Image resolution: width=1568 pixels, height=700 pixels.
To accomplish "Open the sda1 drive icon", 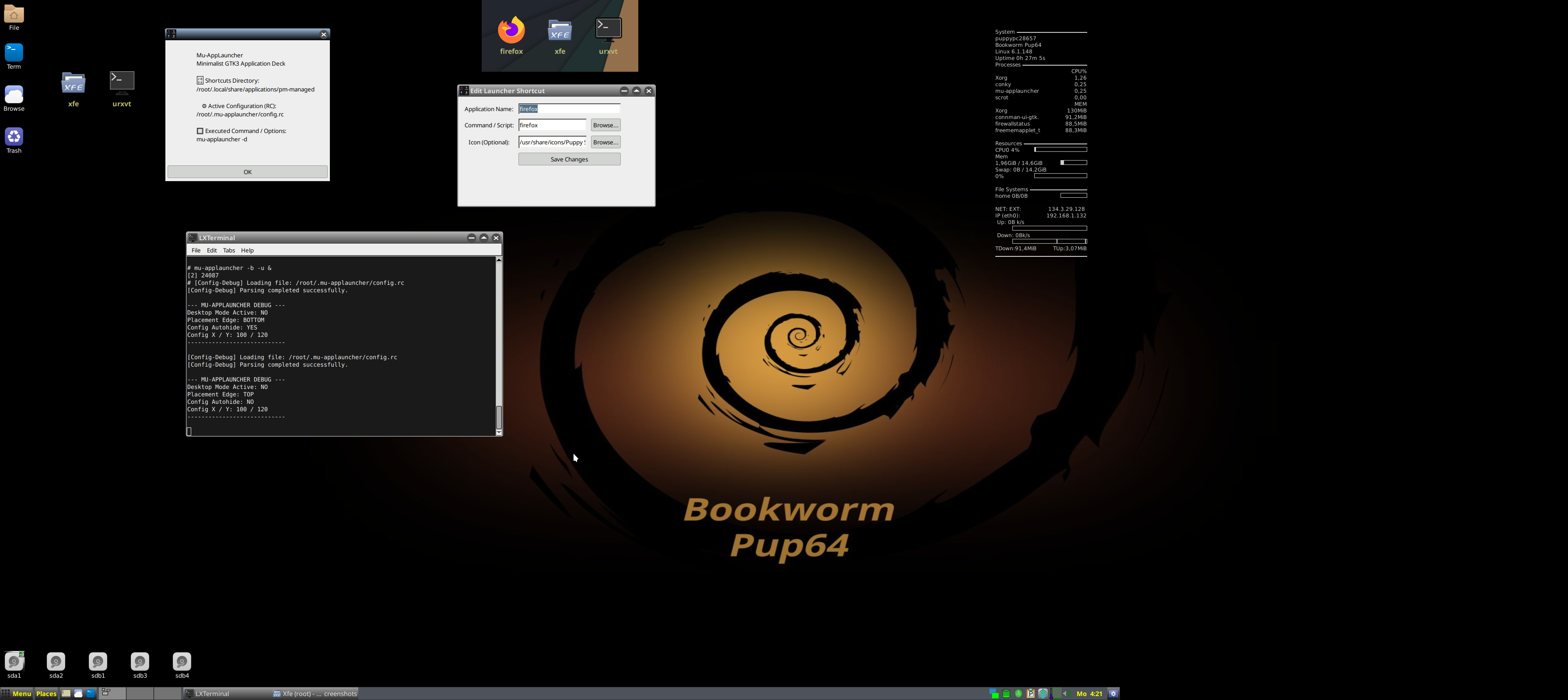I will pos(14,661).
